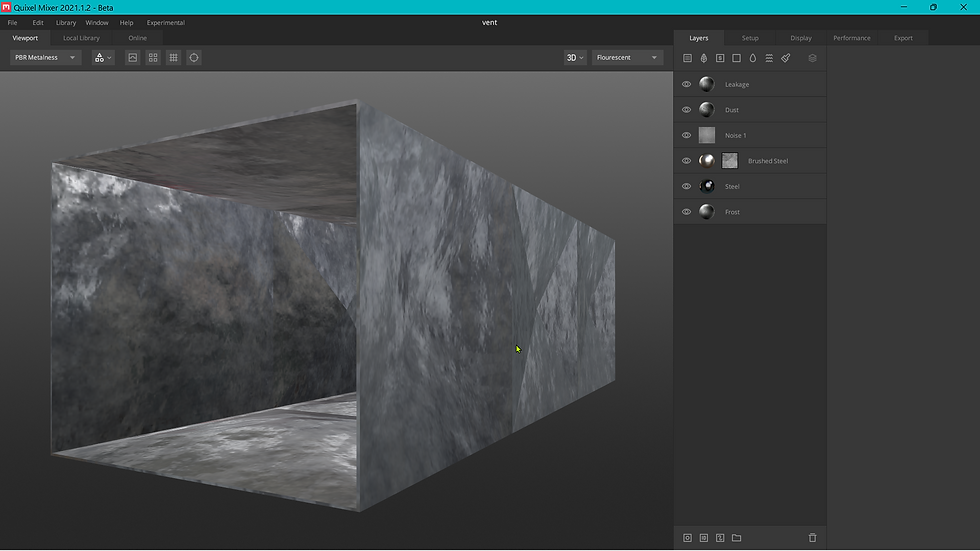Viewport: 980px width, 551px height.
Task: Hide the Leakage layer
Action: (x=686, y=85)
